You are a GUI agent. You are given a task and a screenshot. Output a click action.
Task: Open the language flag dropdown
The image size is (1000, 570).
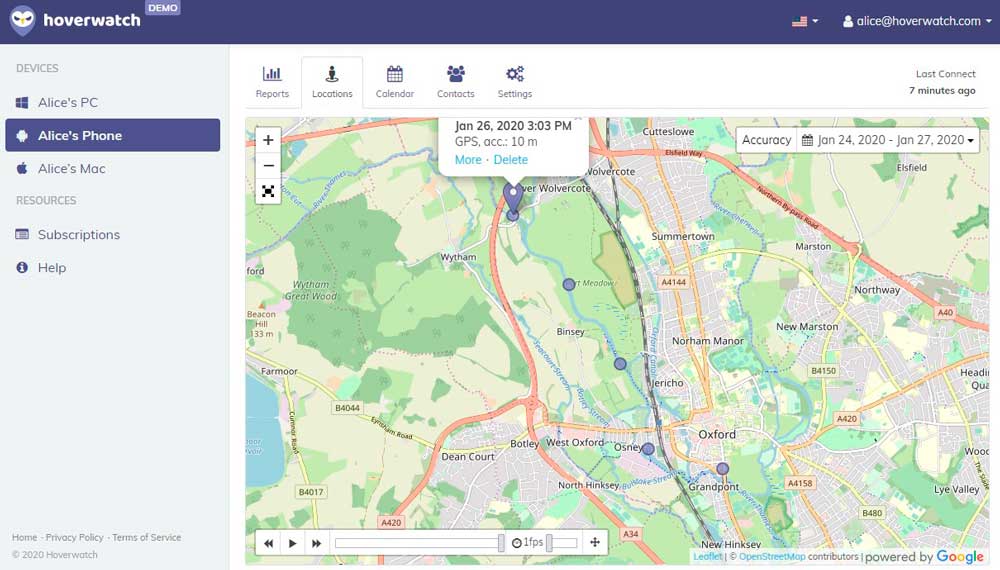(x=805, y=21)
